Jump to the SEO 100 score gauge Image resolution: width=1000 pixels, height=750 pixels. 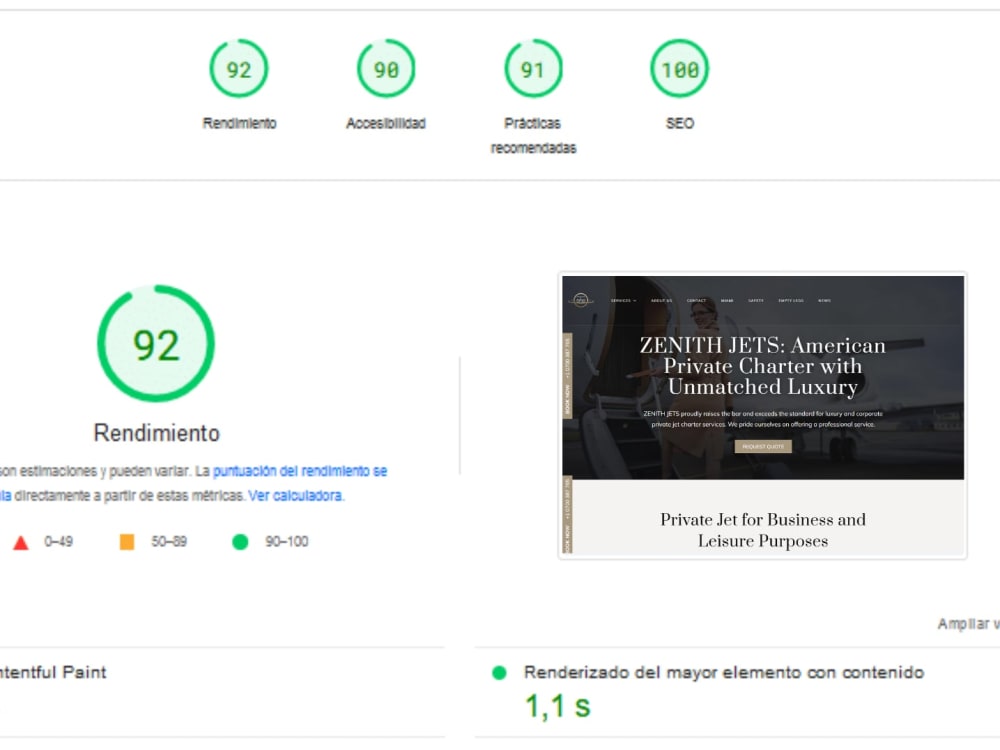(680, 68)
